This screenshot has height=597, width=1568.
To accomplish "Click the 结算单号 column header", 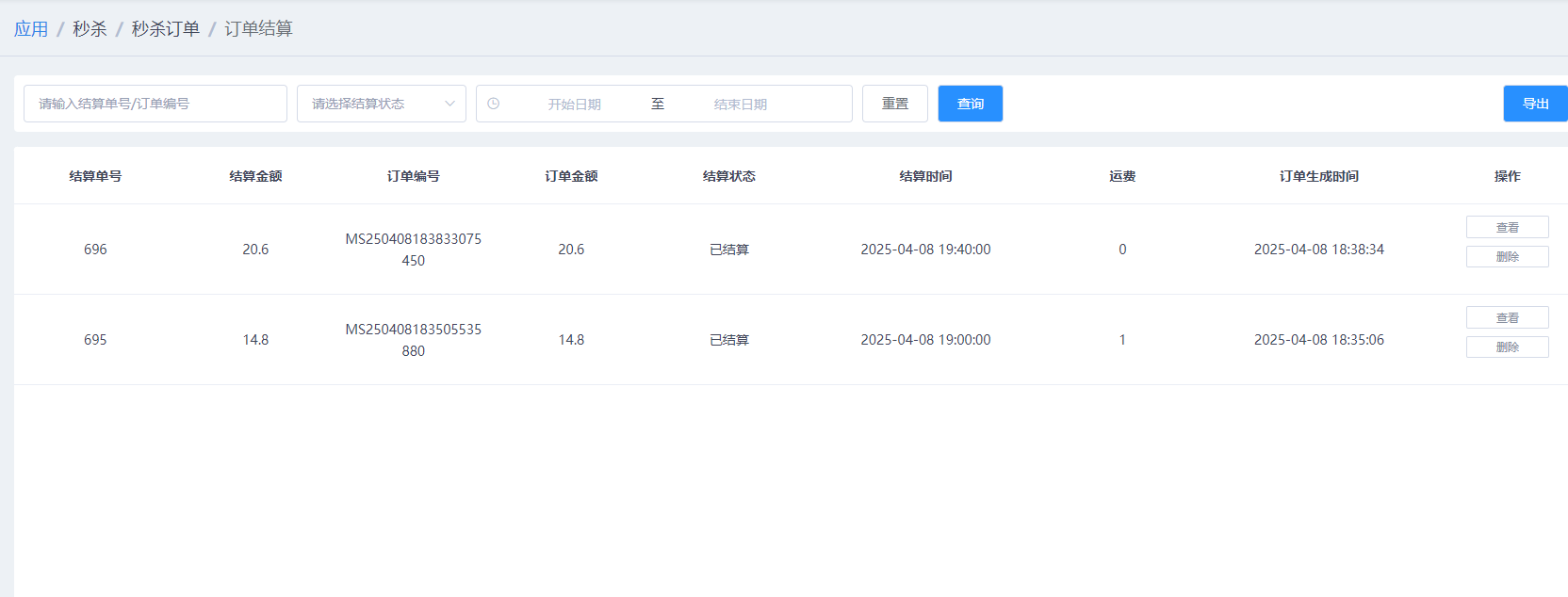I will click(95, 176).
